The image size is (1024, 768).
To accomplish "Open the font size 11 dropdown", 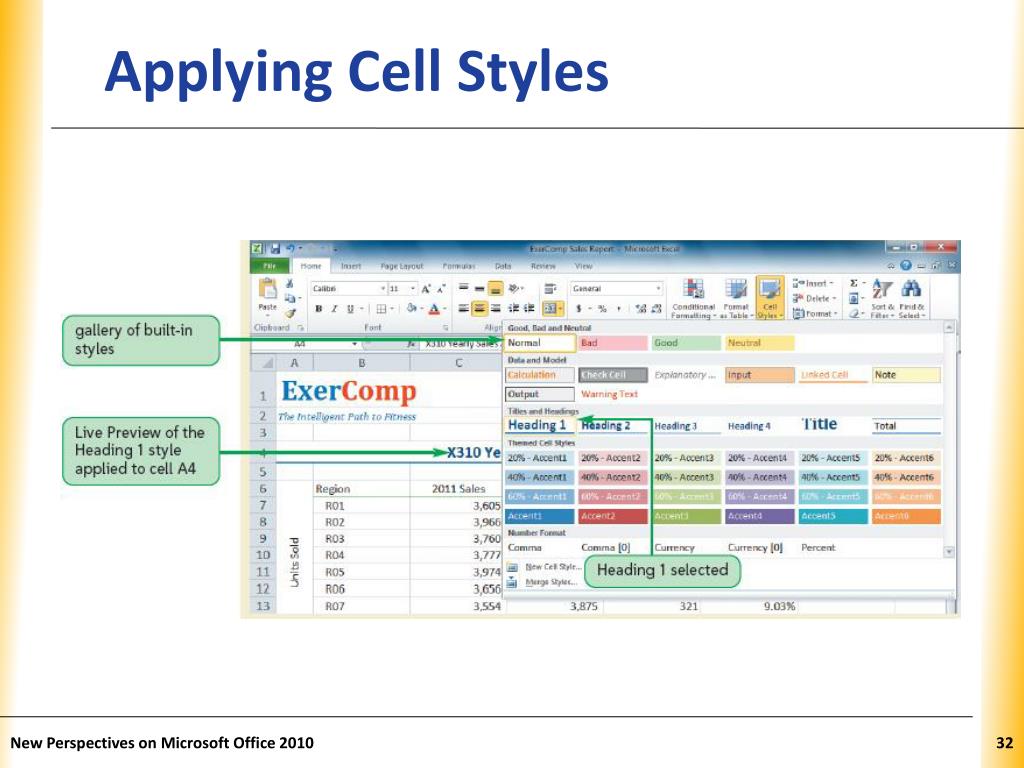I will tap(413, 289).
